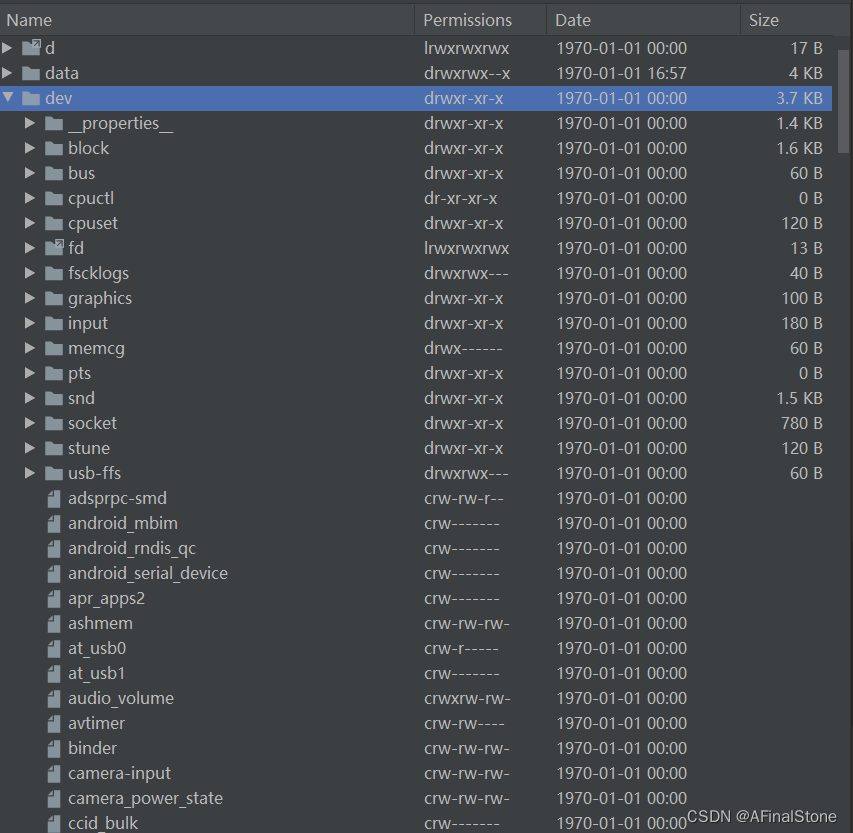Click size 780 B of socket

802,423
